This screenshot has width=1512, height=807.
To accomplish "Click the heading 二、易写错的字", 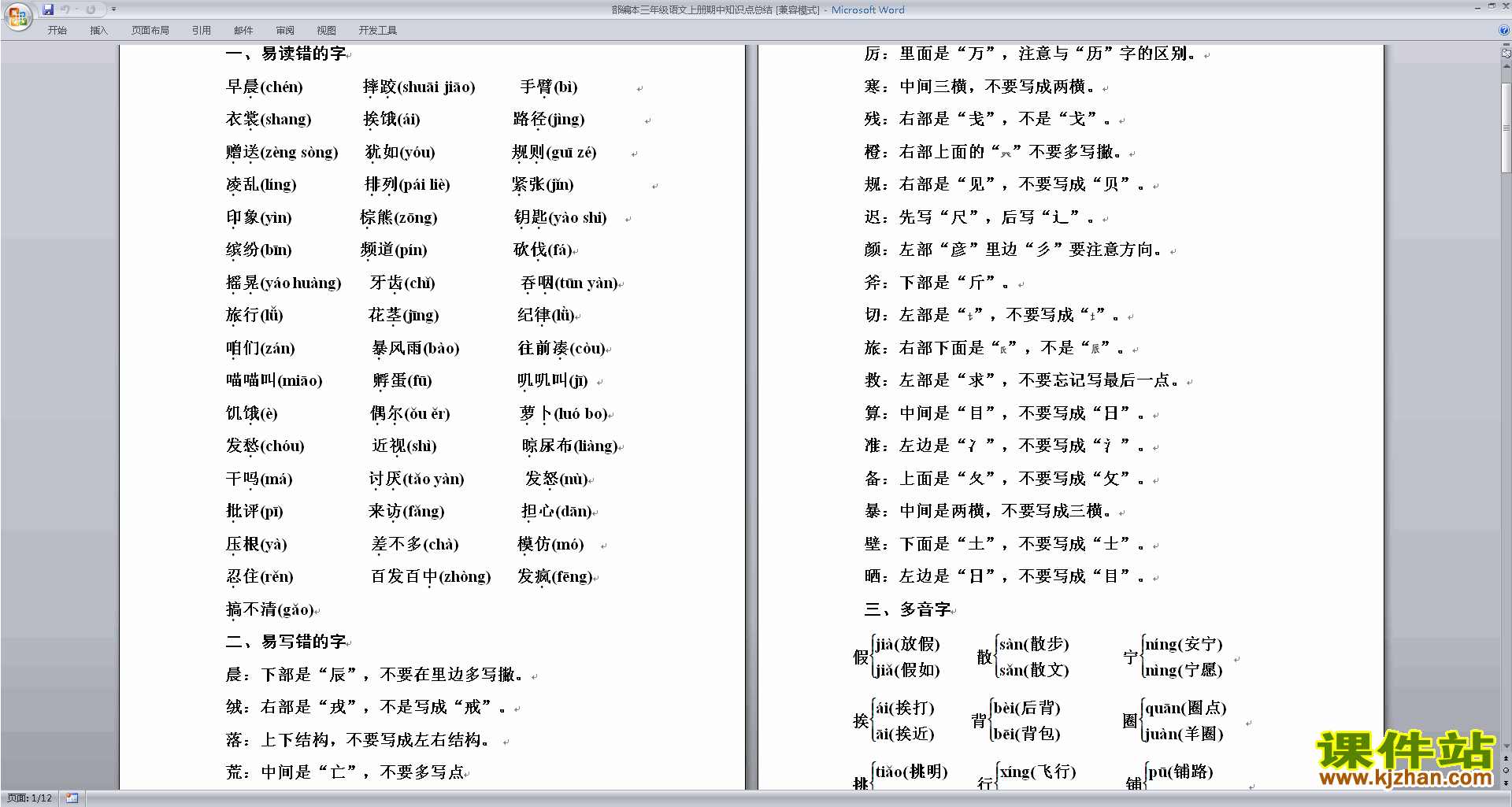I will [286, 642].
